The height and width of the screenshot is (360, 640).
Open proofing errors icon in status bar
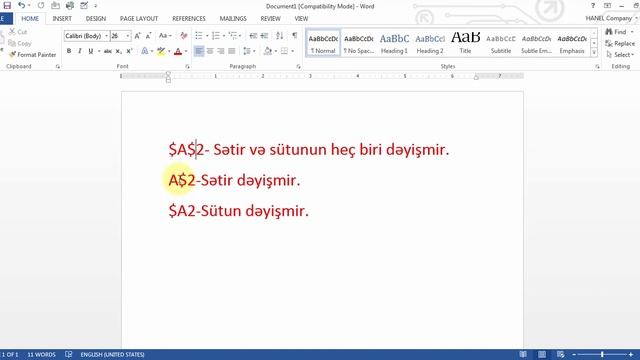[69, 354]
